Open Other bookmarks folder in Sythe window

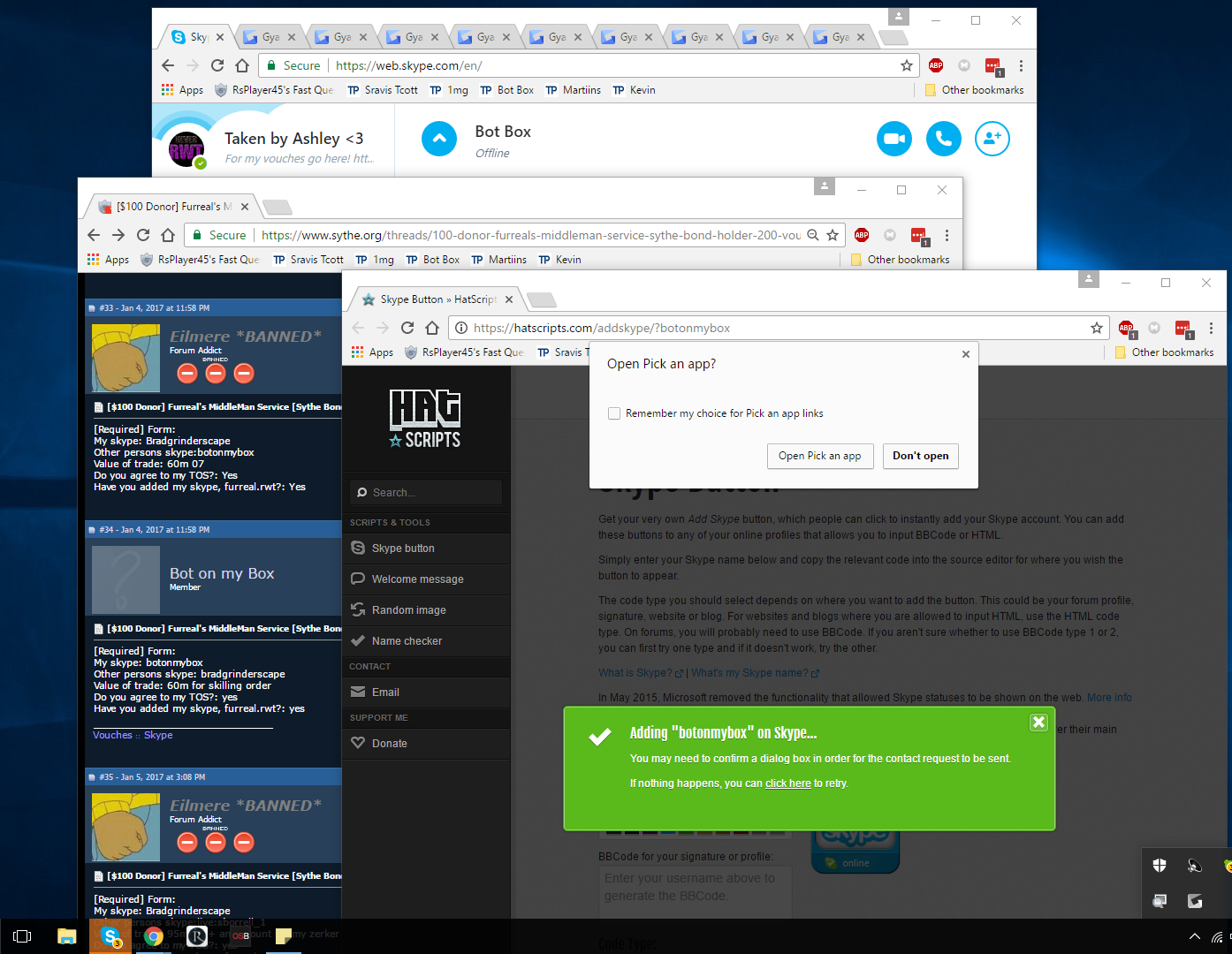900,260
